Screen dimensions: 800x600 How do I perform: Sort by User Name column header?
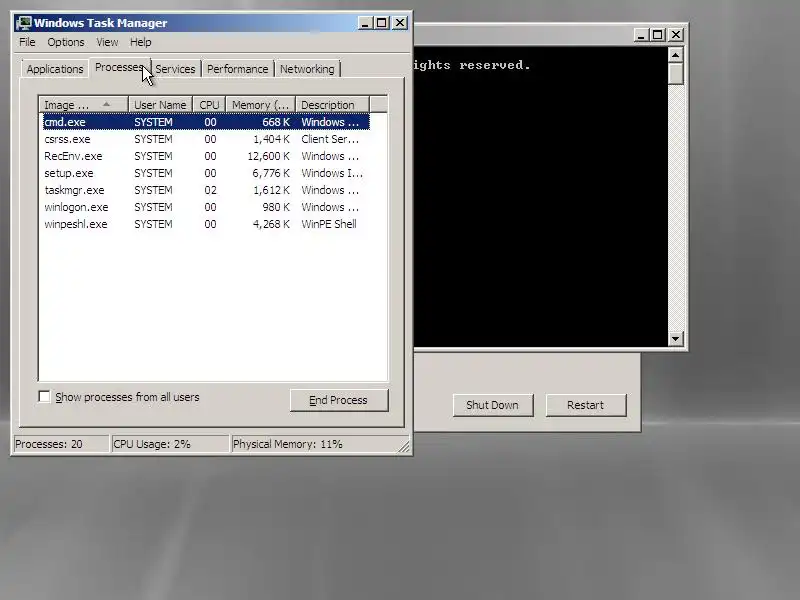160,105
